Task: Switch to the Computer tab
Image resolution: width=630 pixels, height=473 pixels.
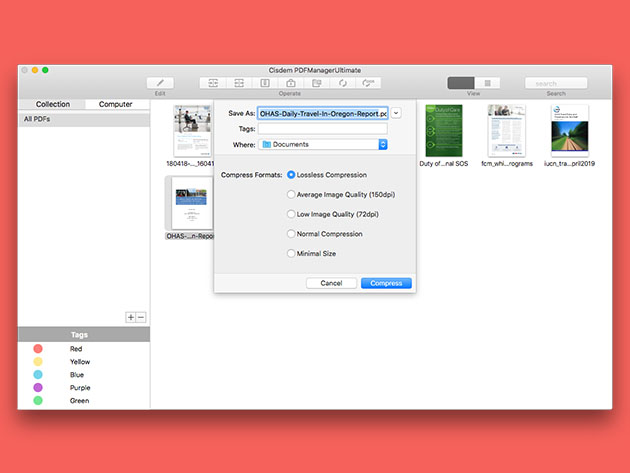Action: pyautogui.click(x=116, y=104)
